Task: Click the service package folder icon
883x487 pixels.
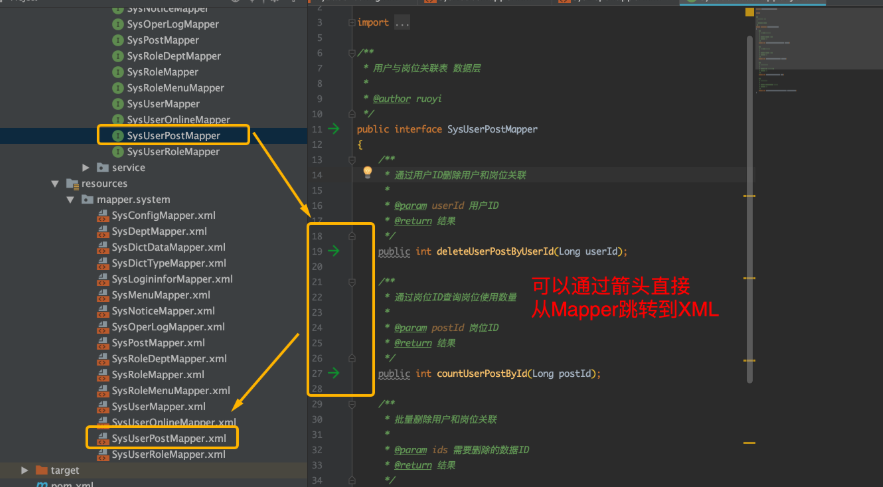Action: (102, 167)
